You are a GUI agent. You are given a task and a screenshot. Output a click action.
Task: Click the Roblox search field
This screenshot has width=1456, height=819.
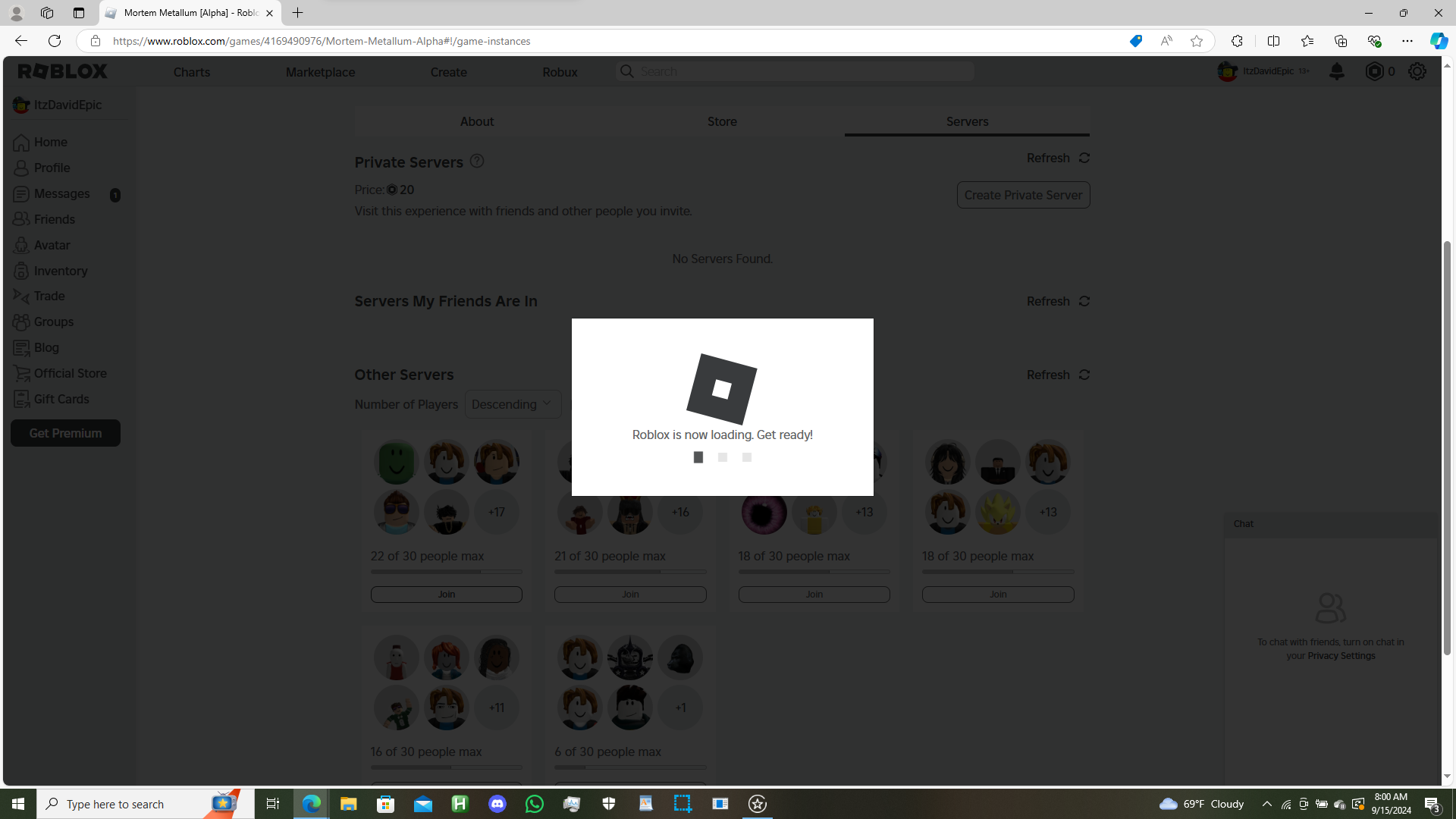[795, 71]
